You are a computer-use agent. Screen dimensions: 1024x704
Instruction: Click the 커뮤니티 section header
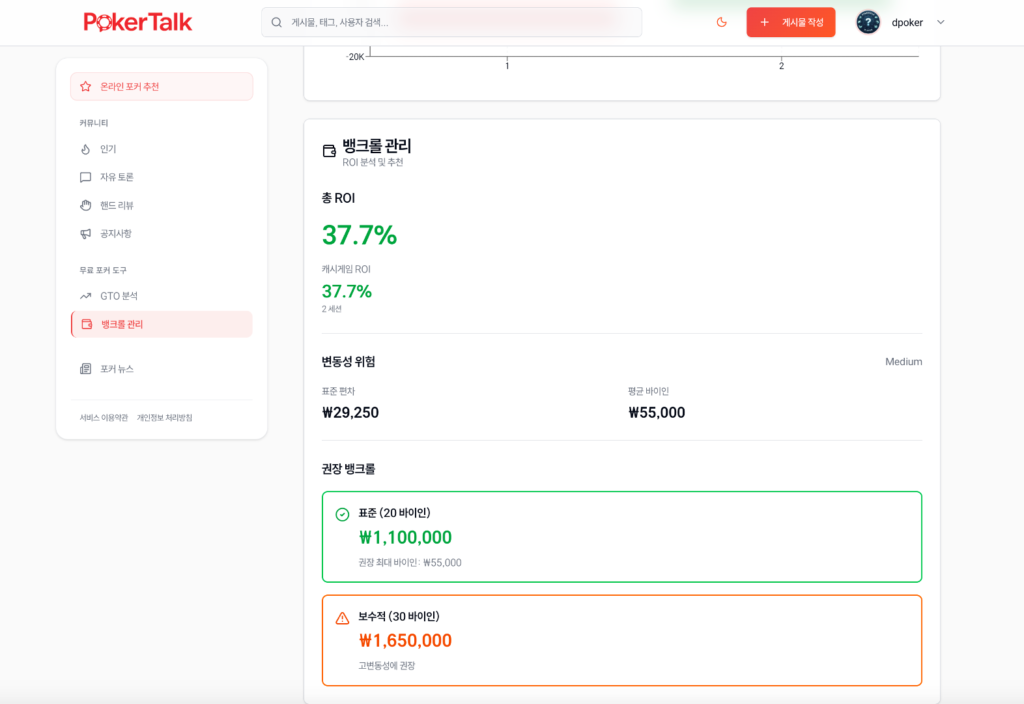click(x=93, y=123)
